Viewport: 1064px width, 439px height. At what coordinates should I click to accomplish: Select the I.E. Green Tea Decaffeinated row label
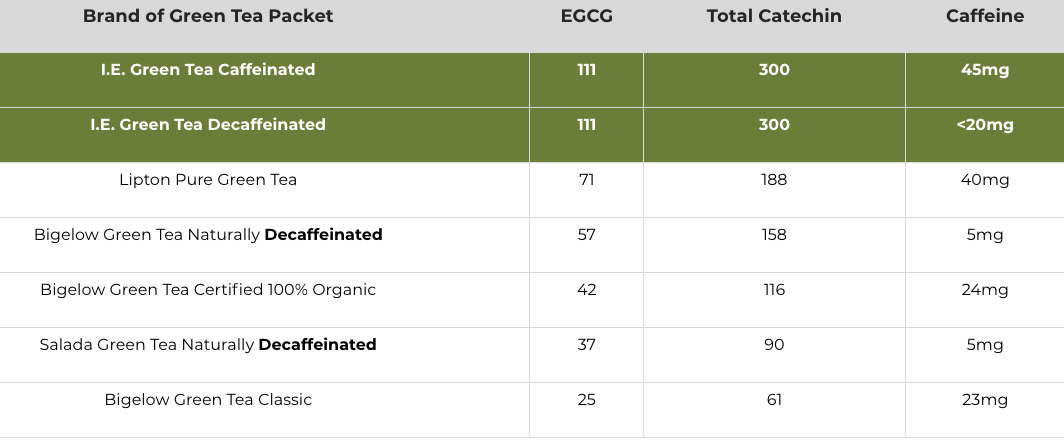[208, 125]
